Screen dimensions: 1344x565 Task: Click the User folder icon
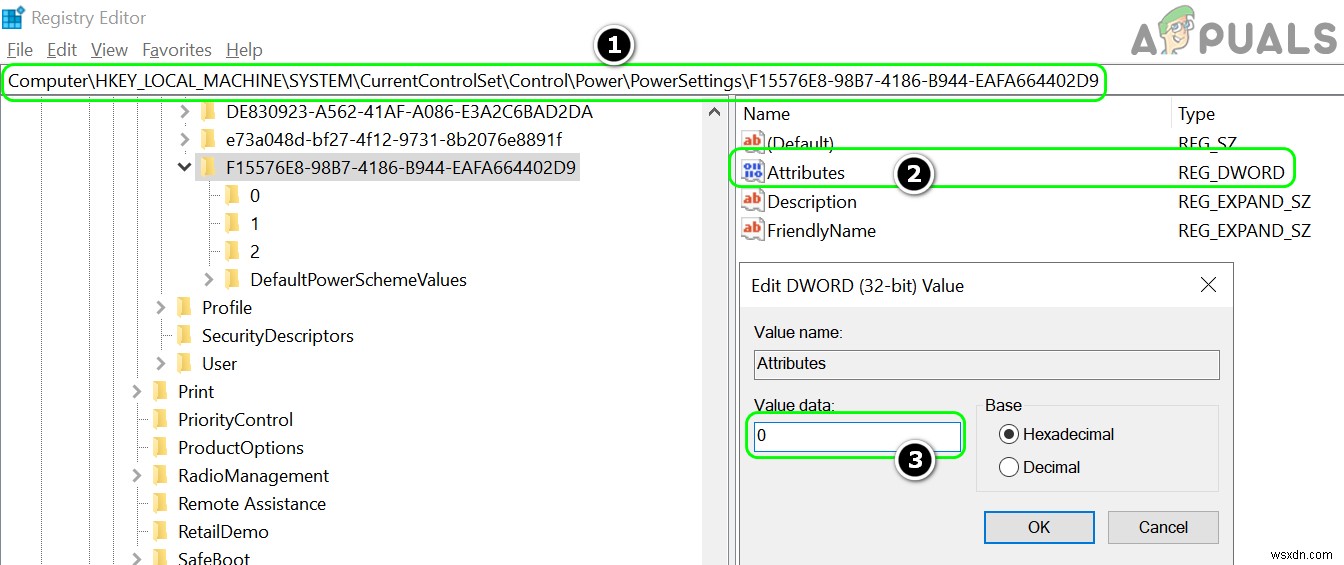[184, 363]
